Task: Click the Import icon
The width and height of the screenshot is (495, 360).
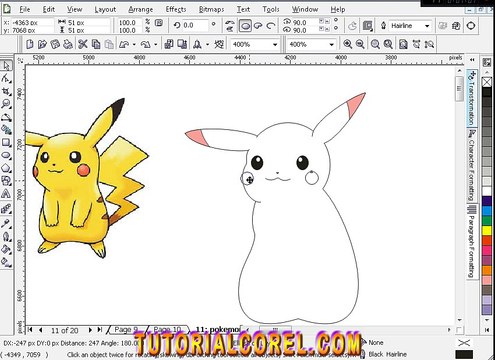Action: tap(169, 44)
